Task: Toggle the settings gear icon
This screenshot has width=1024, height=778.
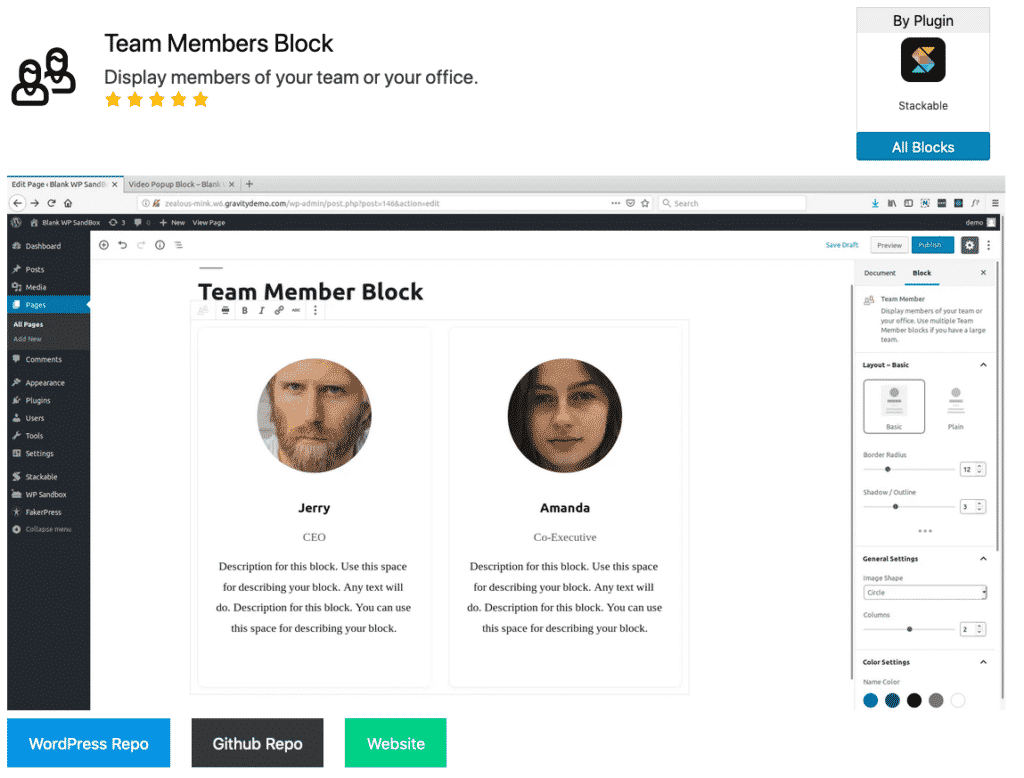Action: (x=969, y=245)
